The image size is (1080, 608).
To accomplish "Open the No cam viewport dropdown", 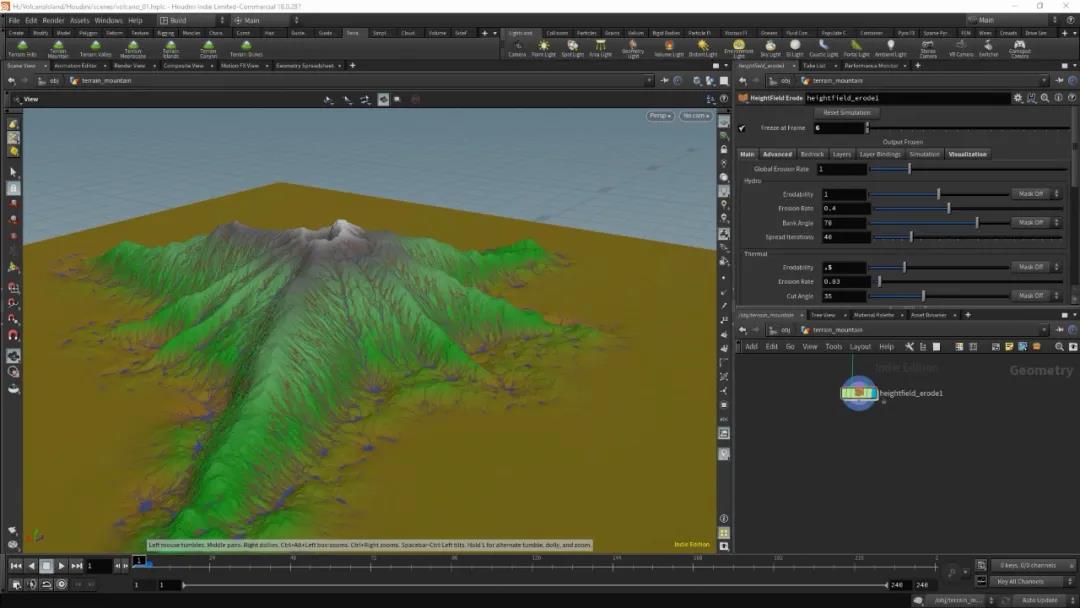I will point(695,116).
